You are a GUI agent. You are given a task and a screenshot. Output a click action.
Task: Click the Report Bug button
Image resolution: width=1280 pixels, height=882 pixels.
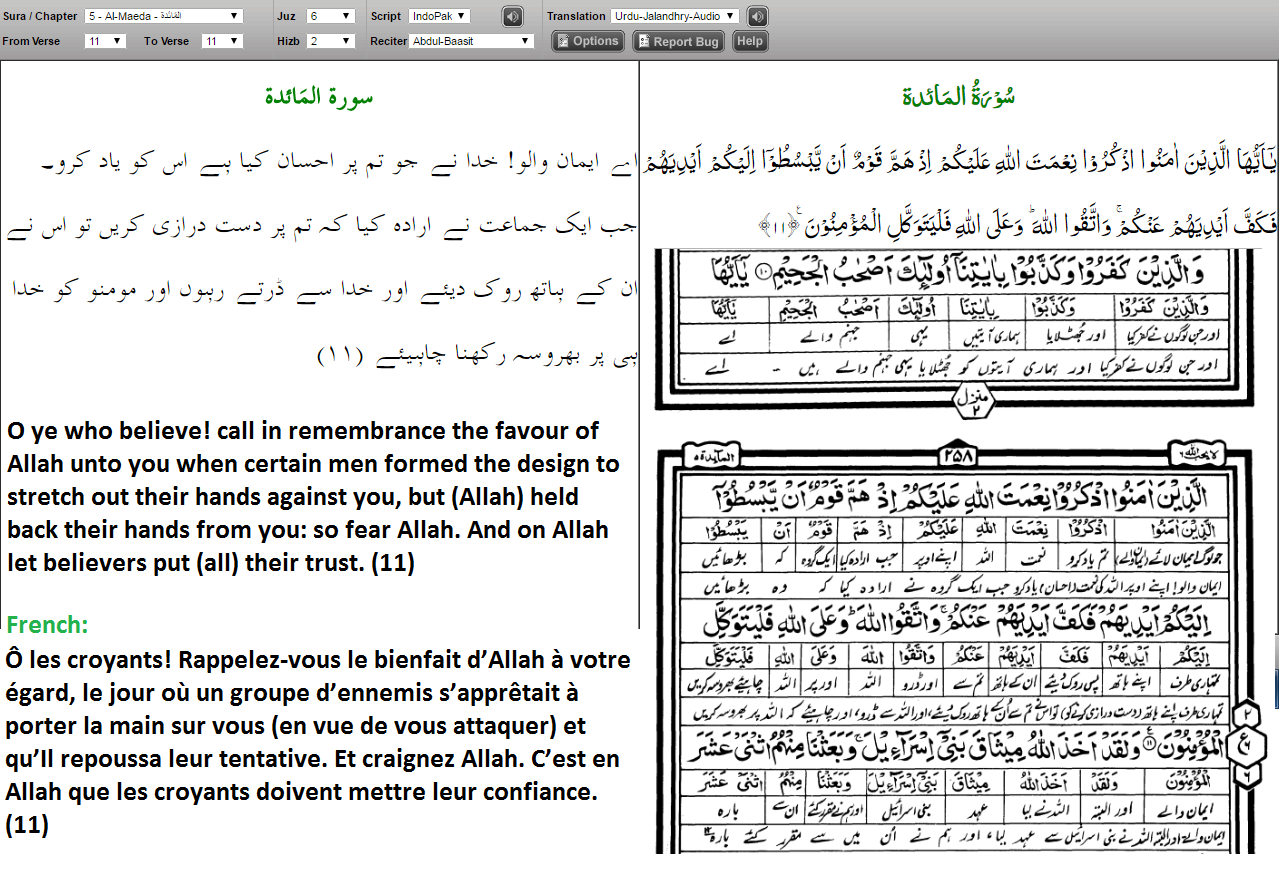click(678, 41)
